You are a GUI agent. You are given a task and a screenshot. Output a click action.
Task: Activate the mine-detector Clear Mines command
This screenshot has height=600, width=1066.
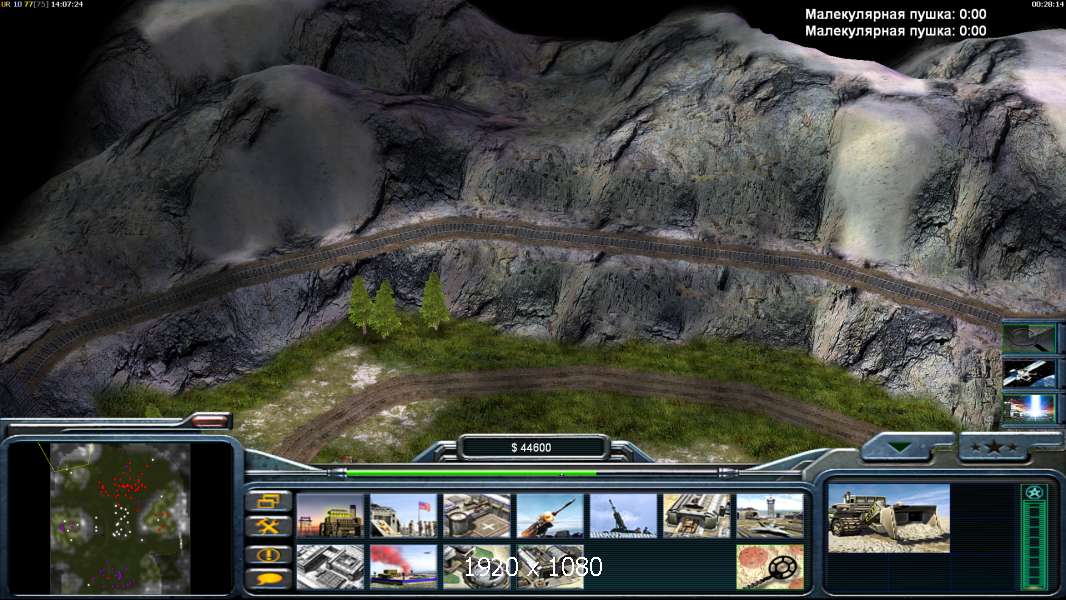(x=770, y=567)
